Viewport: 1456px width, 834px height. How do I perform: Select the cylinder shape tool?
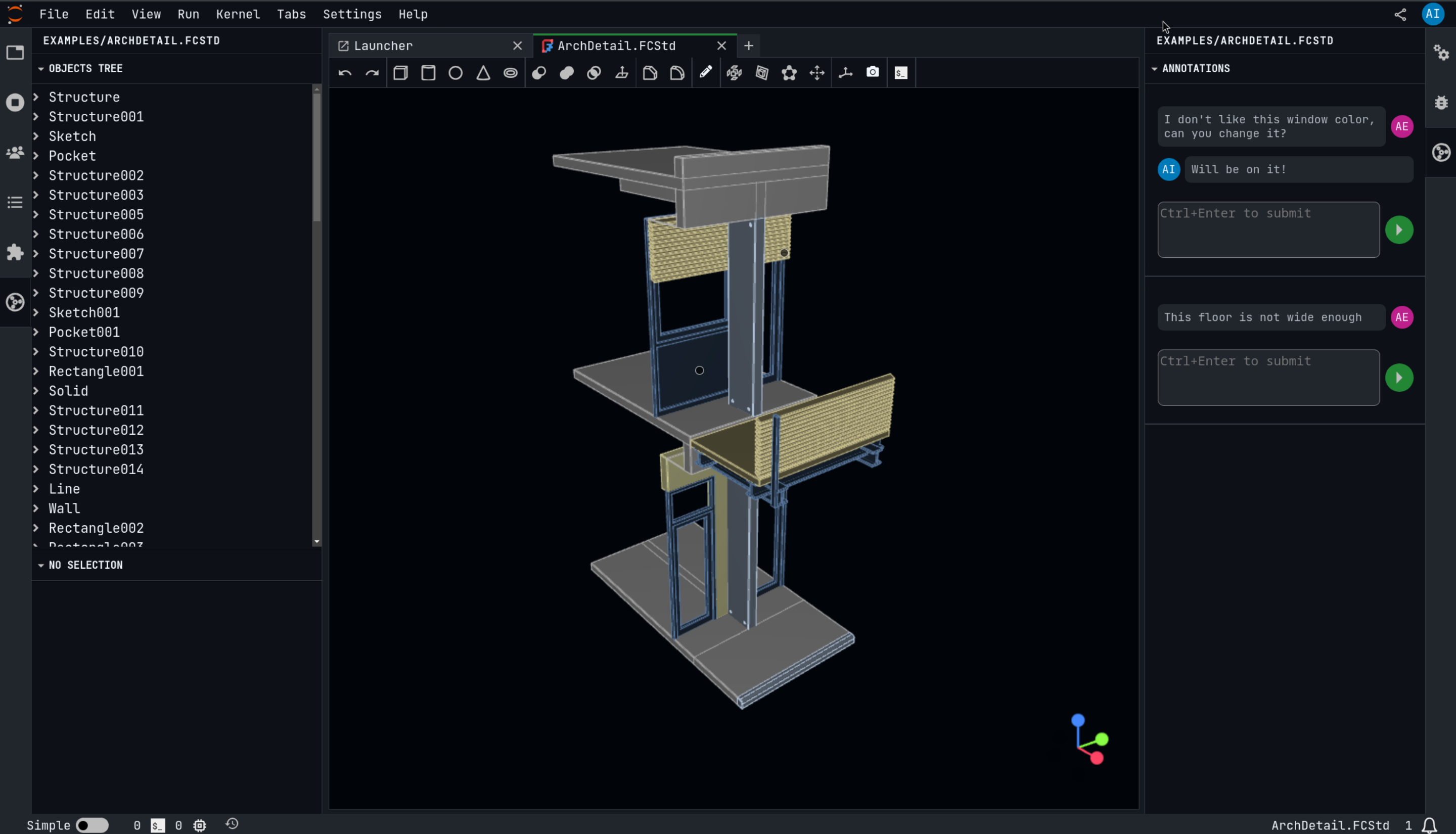(428, 73)
